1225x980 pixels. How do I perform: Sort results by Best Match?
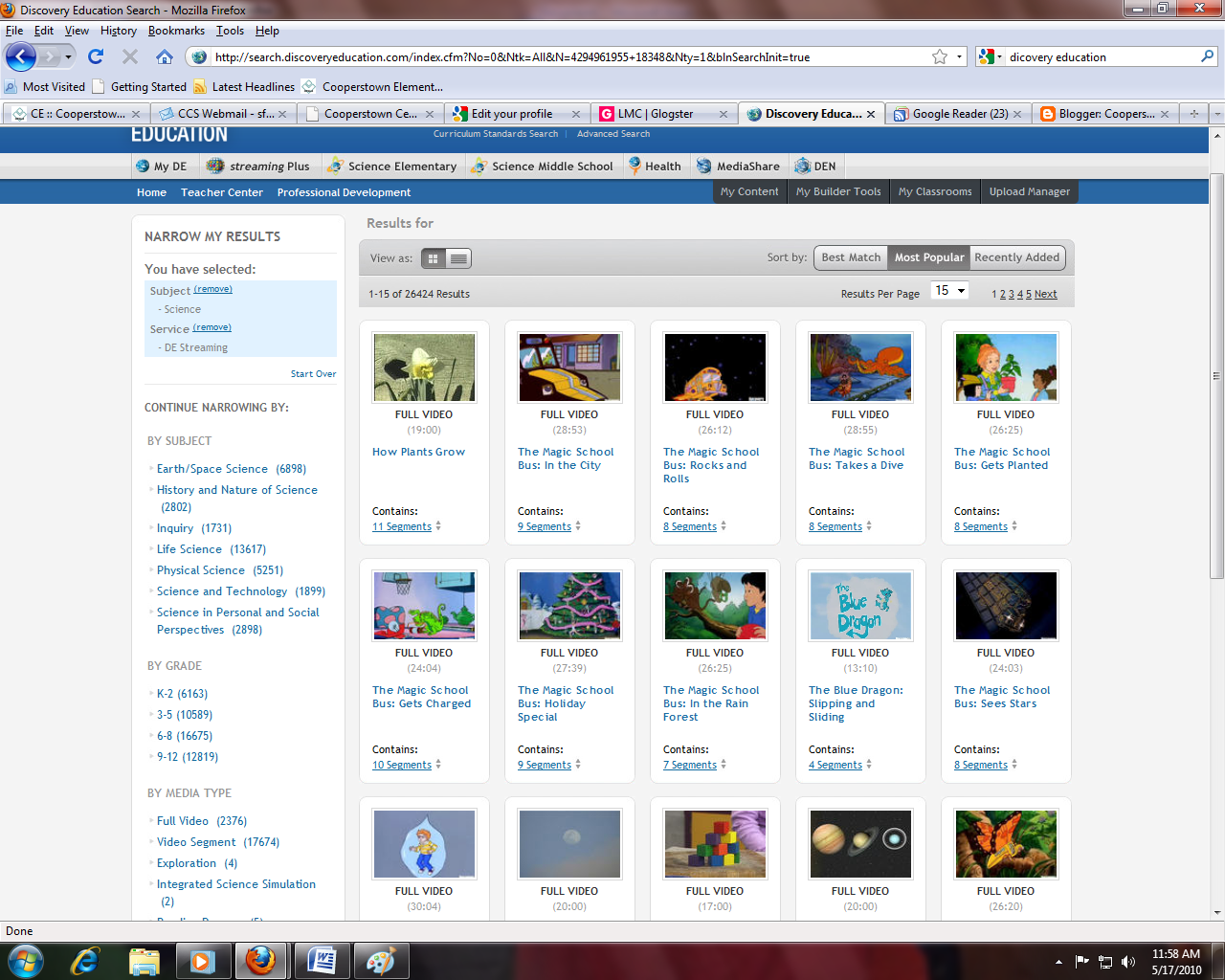pos(851,257)
